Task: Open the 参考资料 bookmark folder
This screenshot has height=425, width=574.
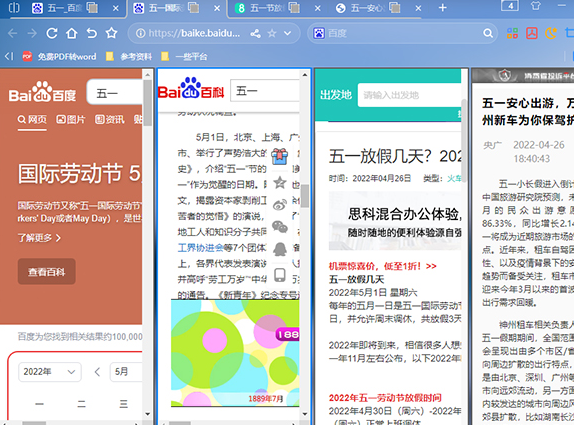Action: click(128, 56)
